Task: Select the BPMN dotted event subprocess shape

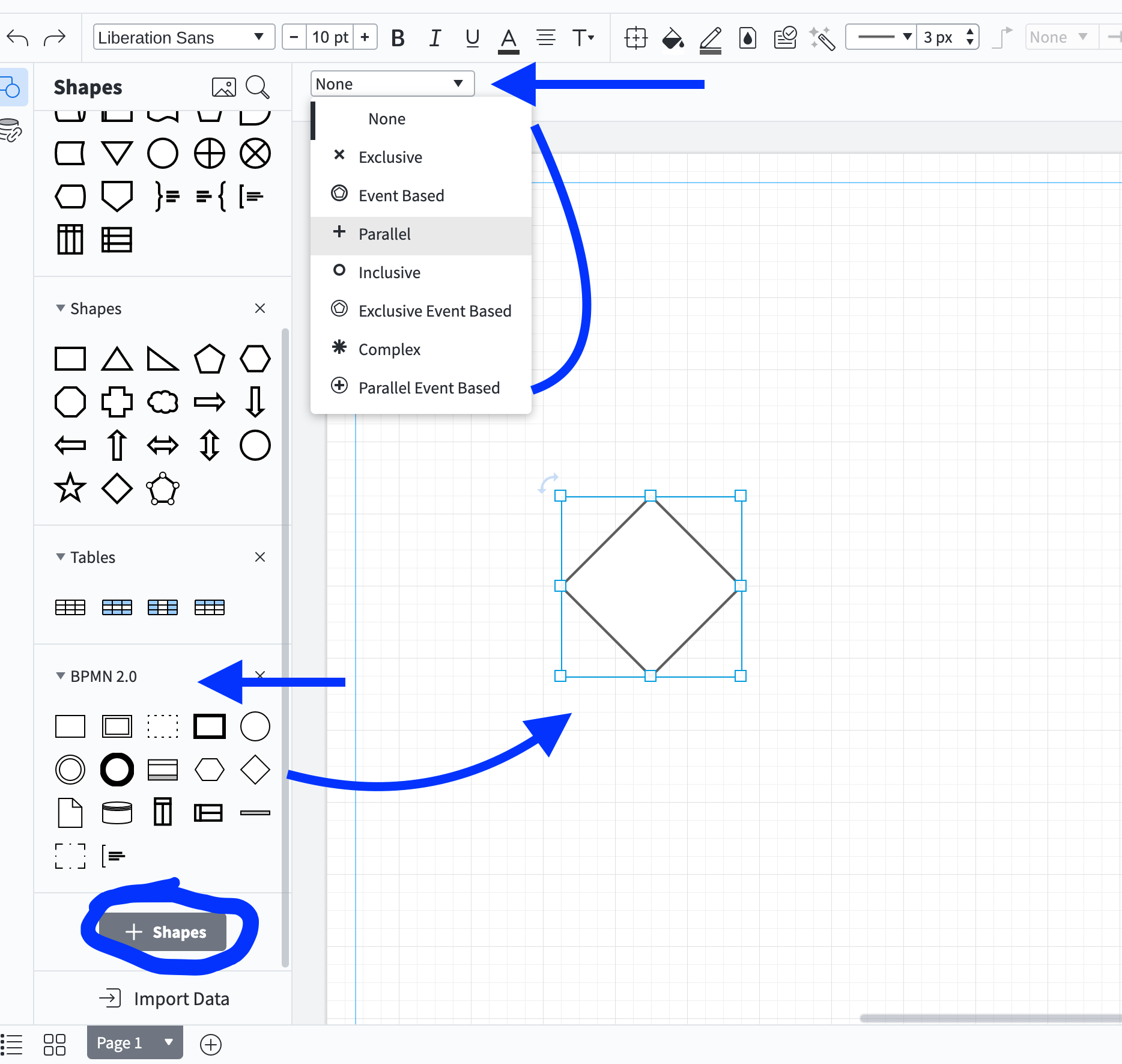Action: [x=163, y=726]
